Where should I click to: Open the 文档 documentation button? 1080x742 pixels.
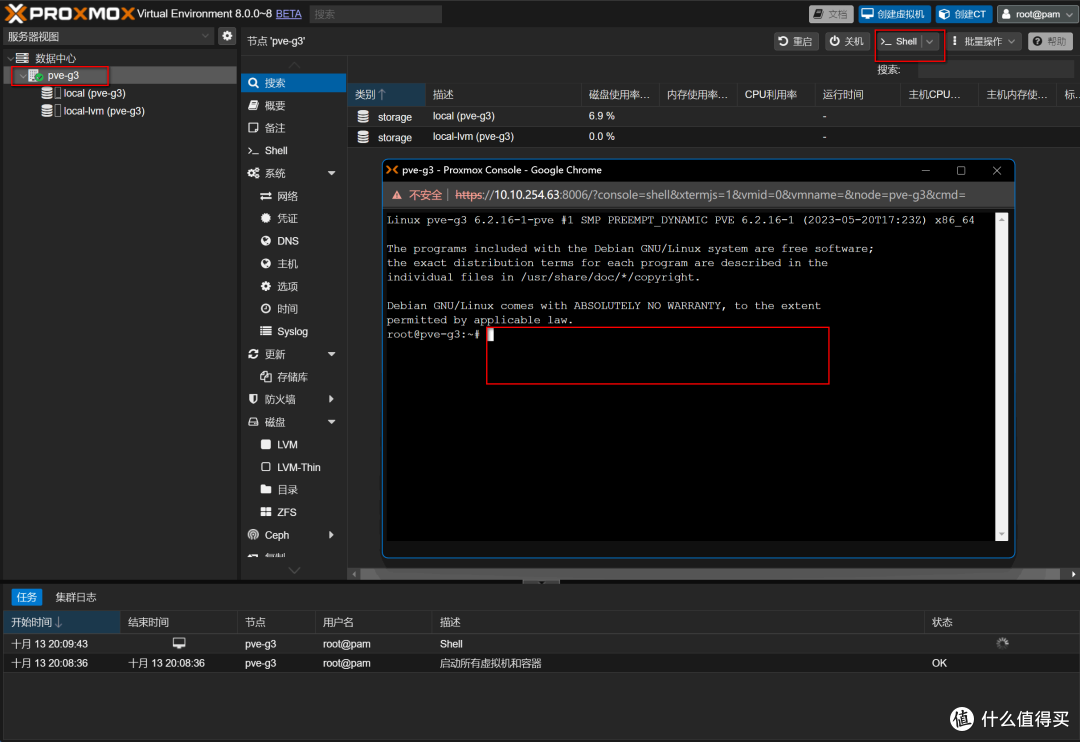point(831,14)
